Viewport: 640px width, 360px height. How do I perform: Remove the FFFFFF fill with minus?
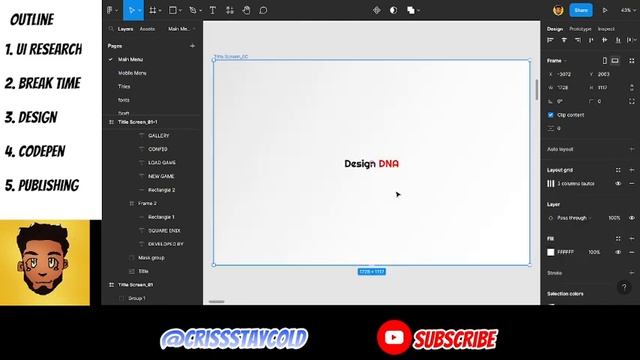(632, 252)
